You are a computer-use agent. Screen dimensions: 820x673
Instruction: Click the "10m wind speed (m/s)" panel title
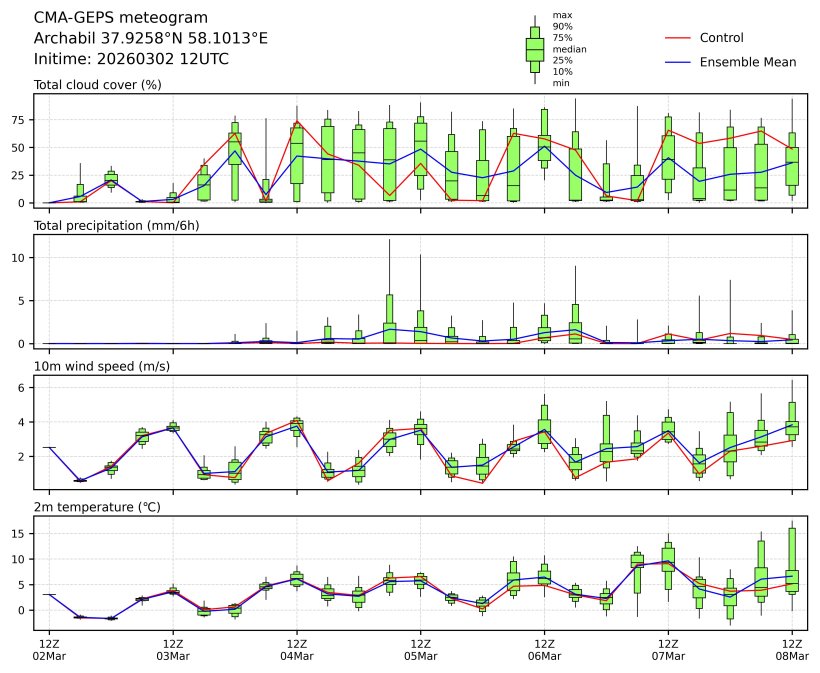pos(102,367)
